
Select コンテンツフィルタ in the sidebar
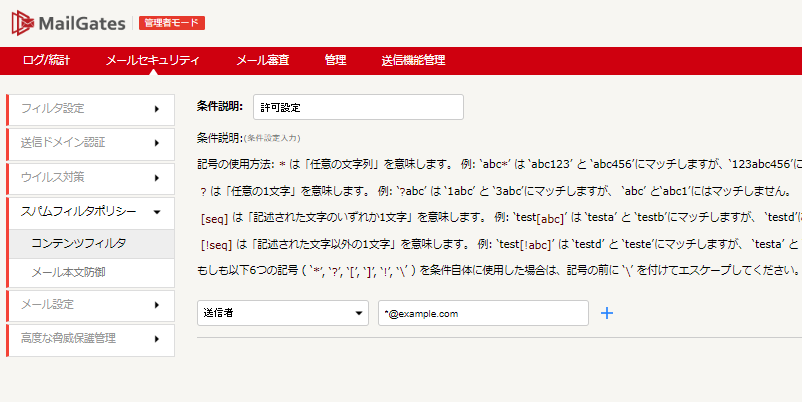click(x=92, y=243)
